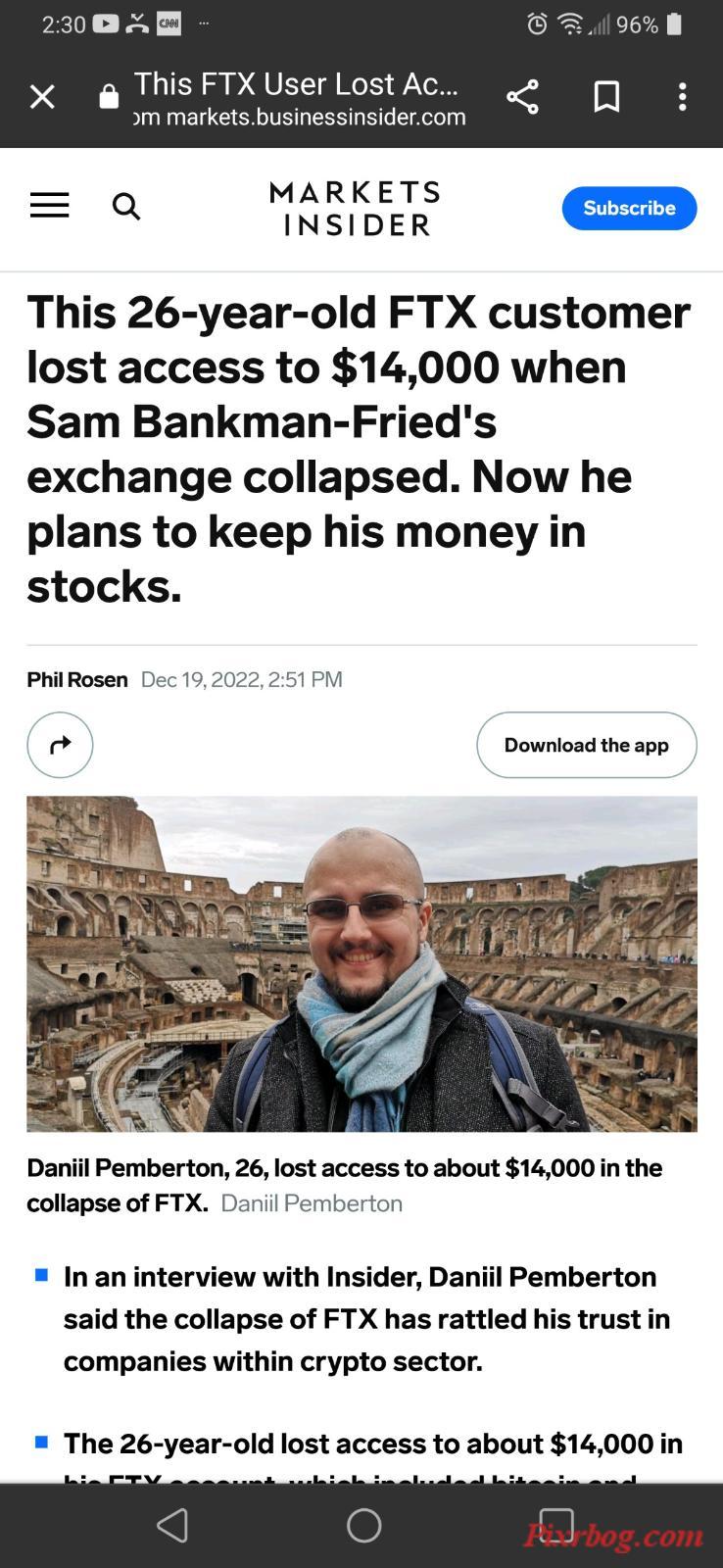Click Download the app button
Image resolution: width=723 pixels, height=1568 pixels.
pos(587,745)
